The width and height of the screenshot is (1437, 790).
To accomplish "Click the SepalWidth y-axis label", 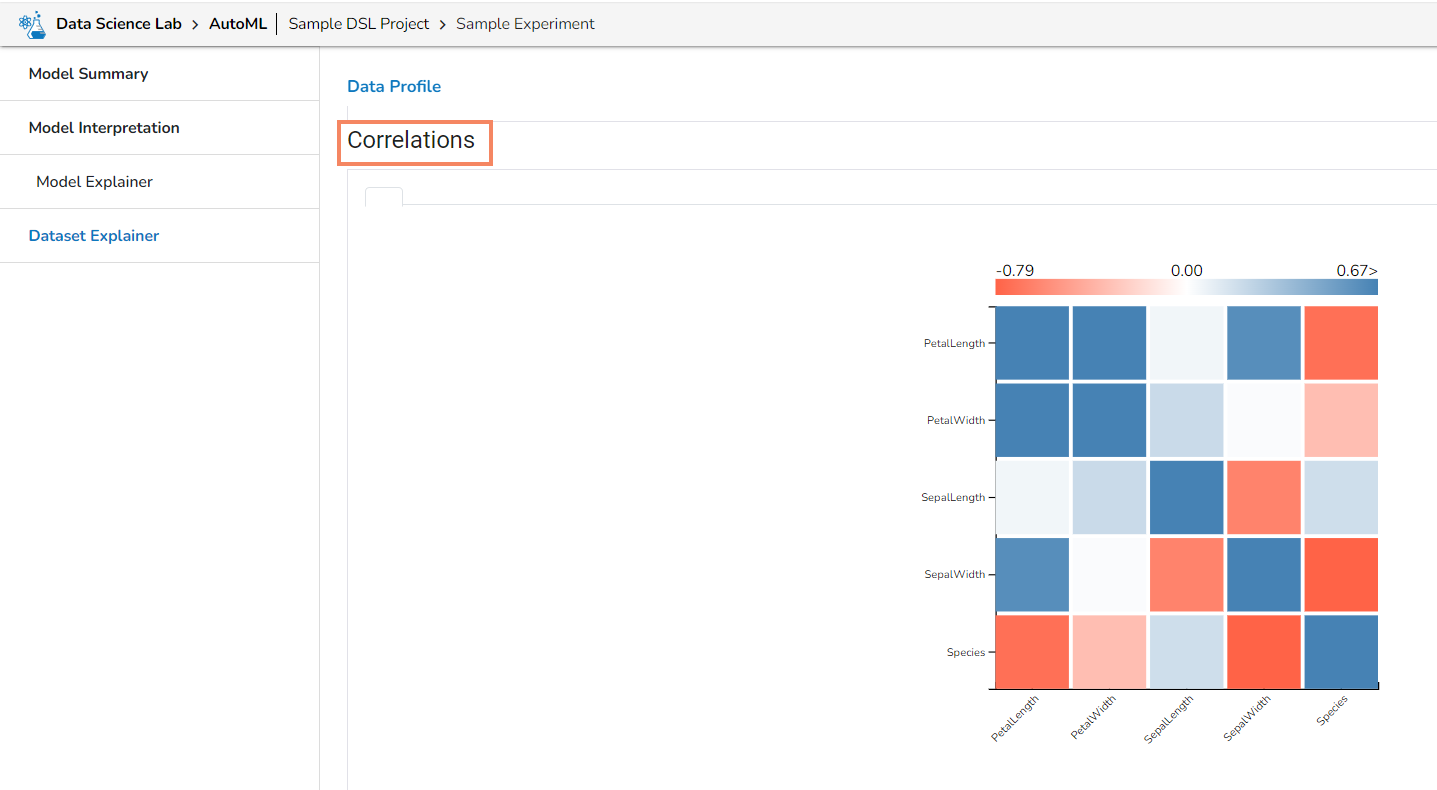I will pyautogui.click(x=954, y=575).
